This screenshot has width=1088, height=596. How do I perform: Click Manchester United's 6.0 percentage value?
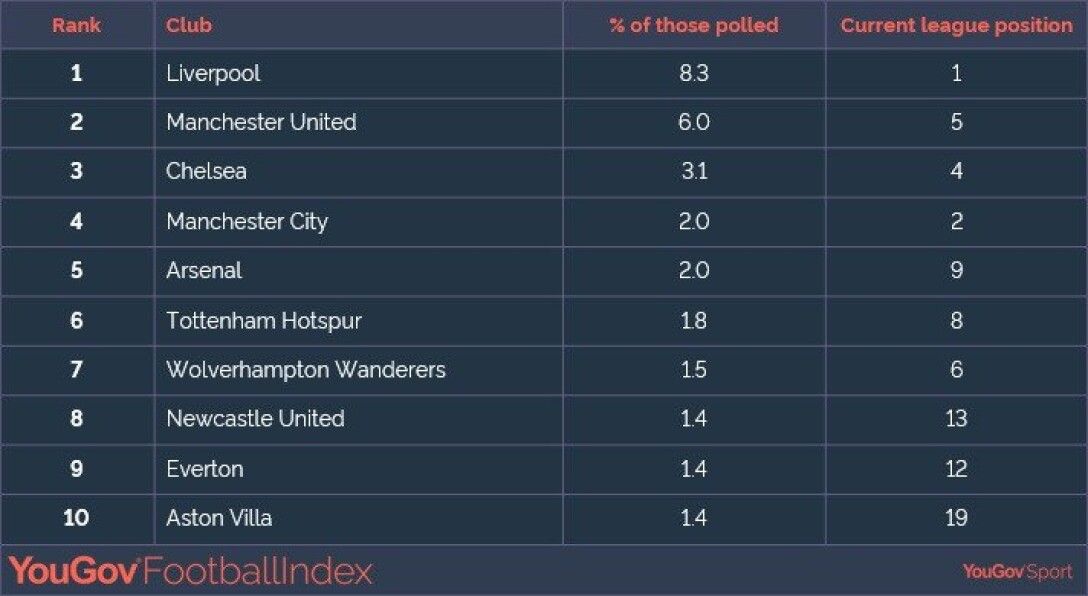pyautogui.click(x=694, y=123)
